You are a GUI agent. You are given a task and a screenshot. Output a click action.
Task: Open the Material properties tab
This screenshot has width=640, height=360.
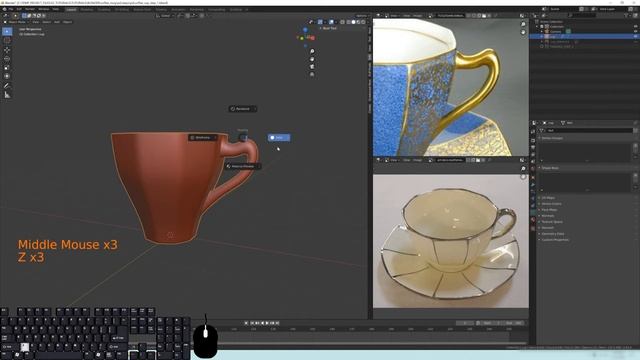(x=533, y=220)
